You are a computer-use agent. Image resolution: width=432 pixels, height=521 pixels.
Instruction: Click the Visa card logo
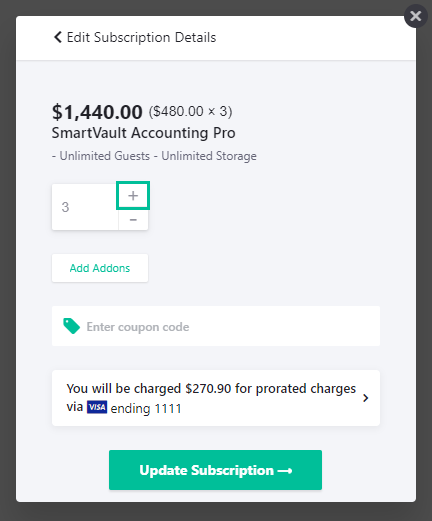click(97, 407)
